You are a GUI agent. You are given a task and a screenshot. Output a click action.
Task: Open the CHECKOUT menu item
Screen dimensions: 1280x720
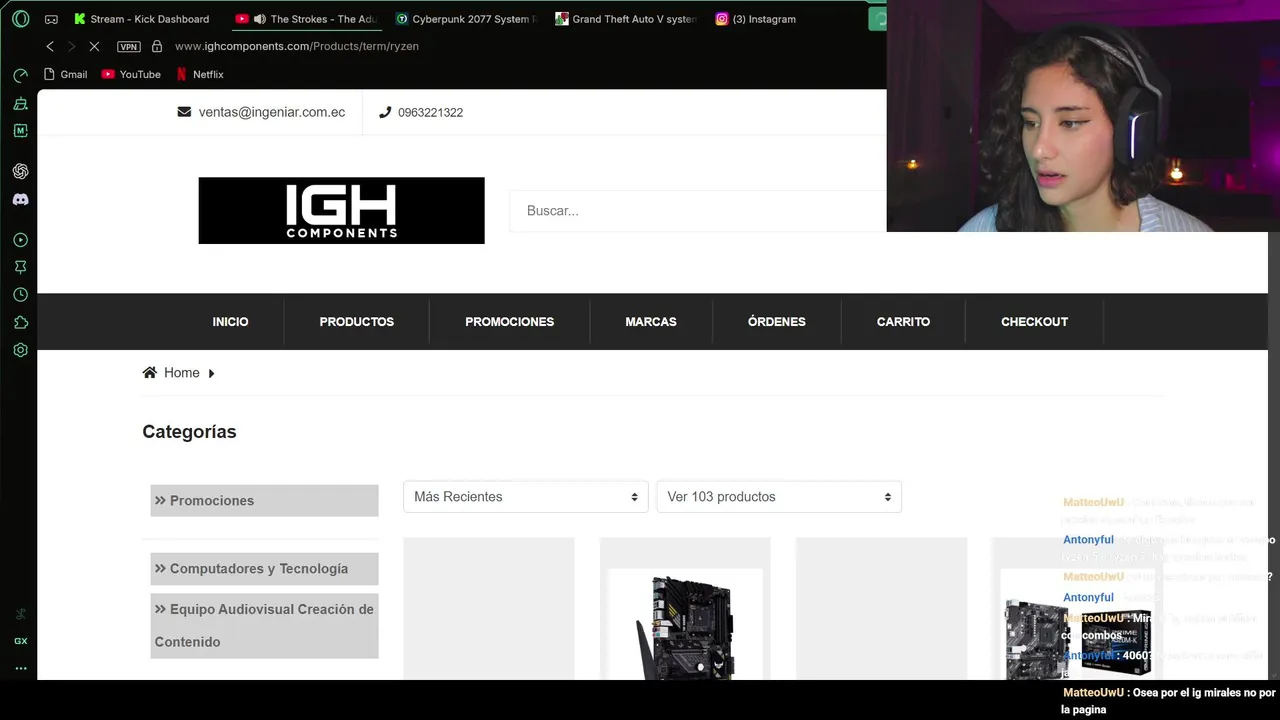(1034, 322)
